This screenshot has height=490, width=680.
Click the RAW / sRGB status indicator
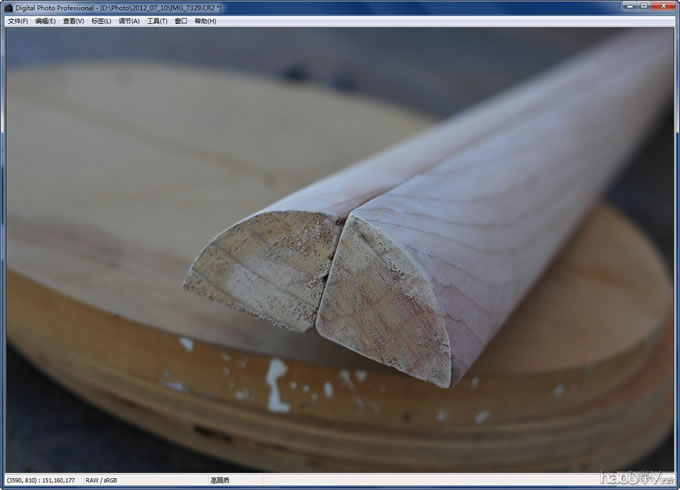tap(101, 481)
